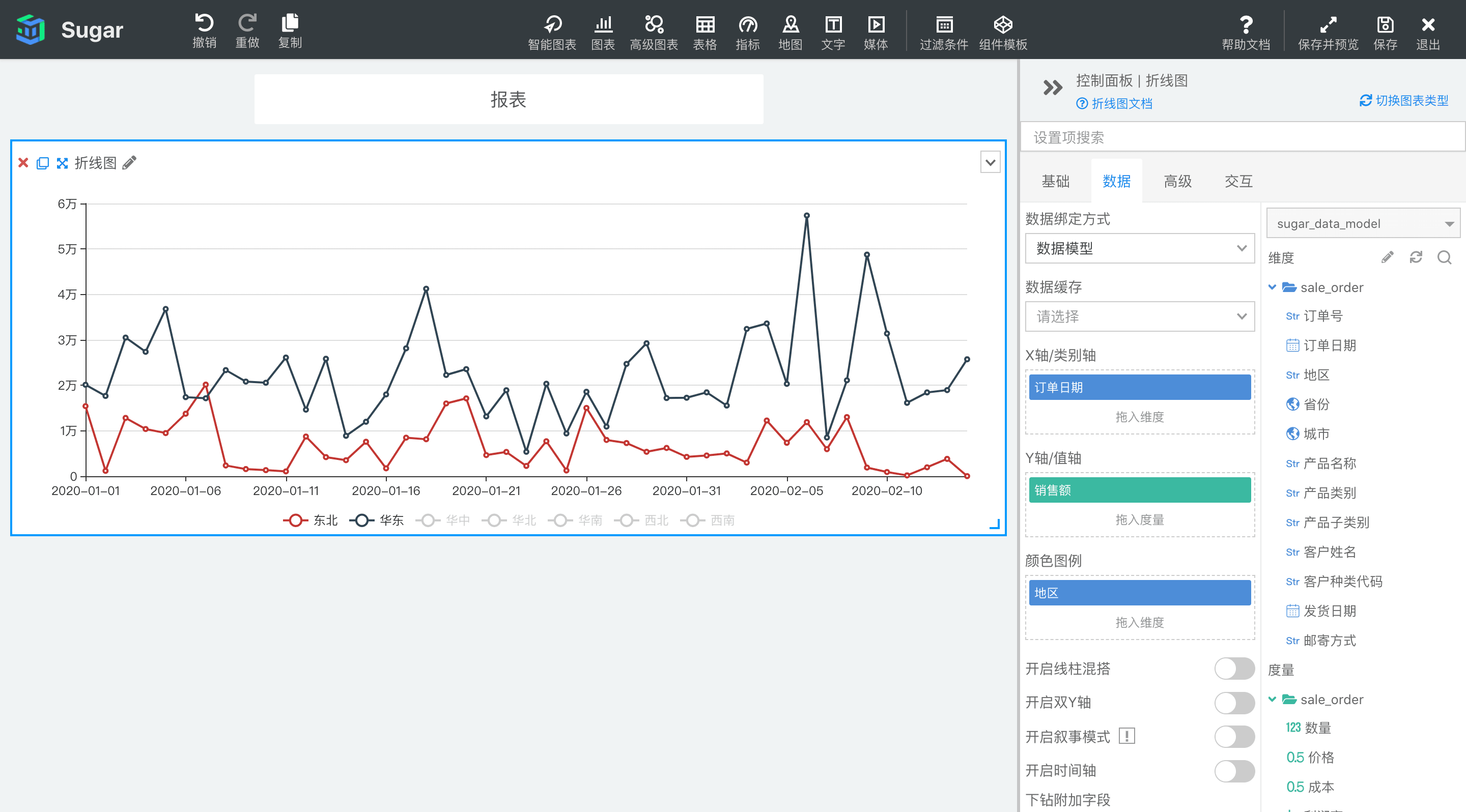The height and width of the screenshot is (812, 1466).
Task: Click the fullscreen expand icon beside 折线图
Action: 62,163
